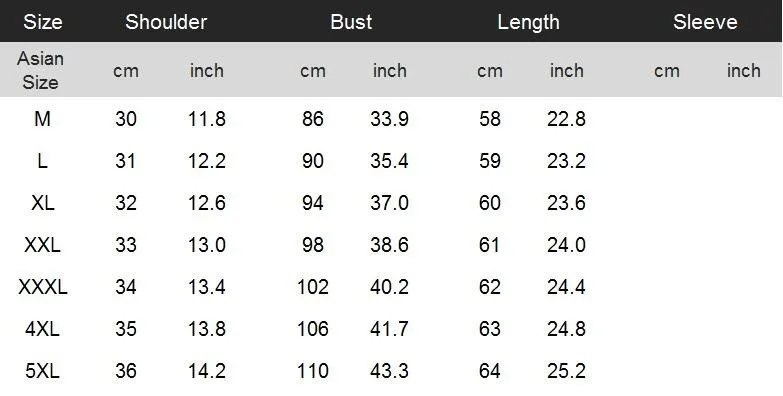This screenshot has width=783, height=396.
Task: Click shoulder value 36 cm
Action: [x=125, y=371]
